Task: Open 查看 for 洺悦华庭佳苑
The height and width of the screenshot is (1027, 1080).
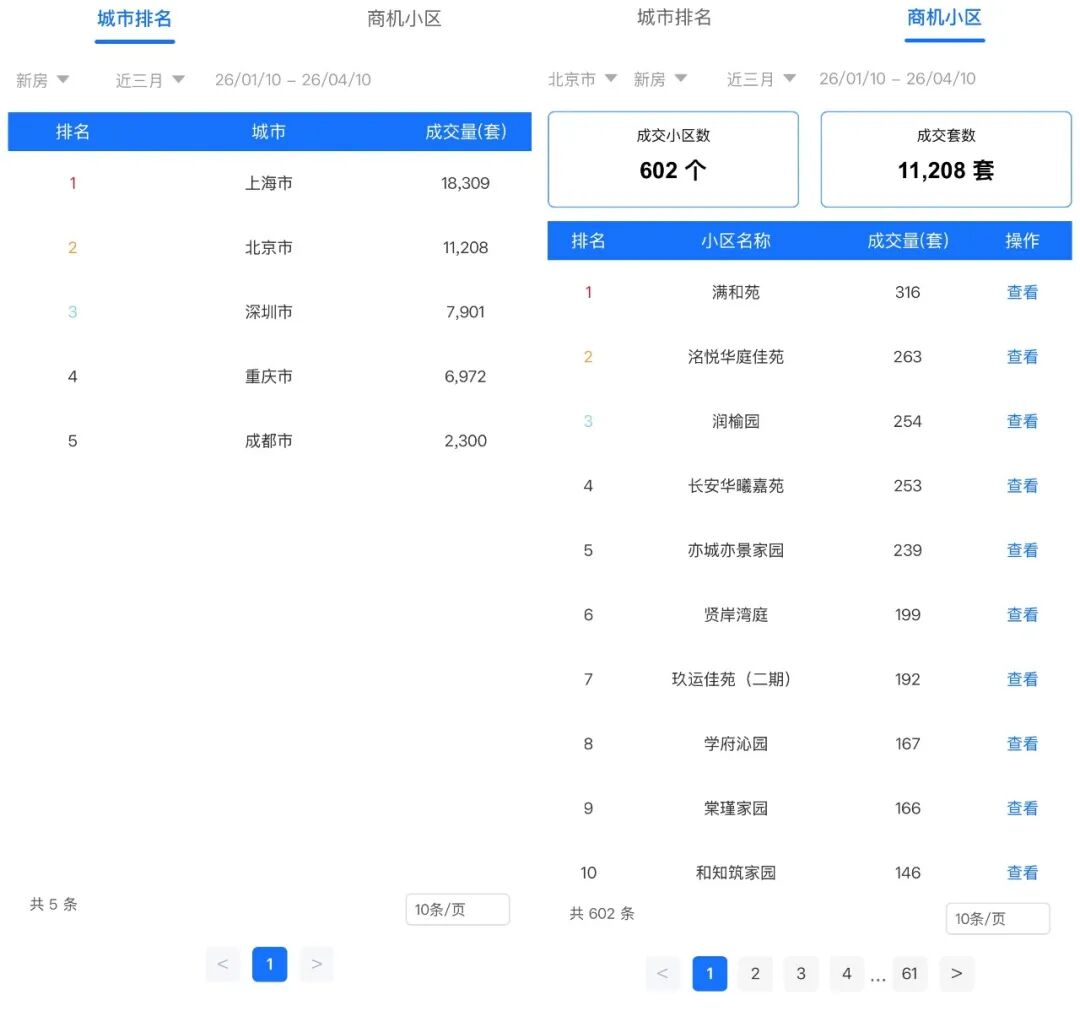Action: click(1022, 357)
